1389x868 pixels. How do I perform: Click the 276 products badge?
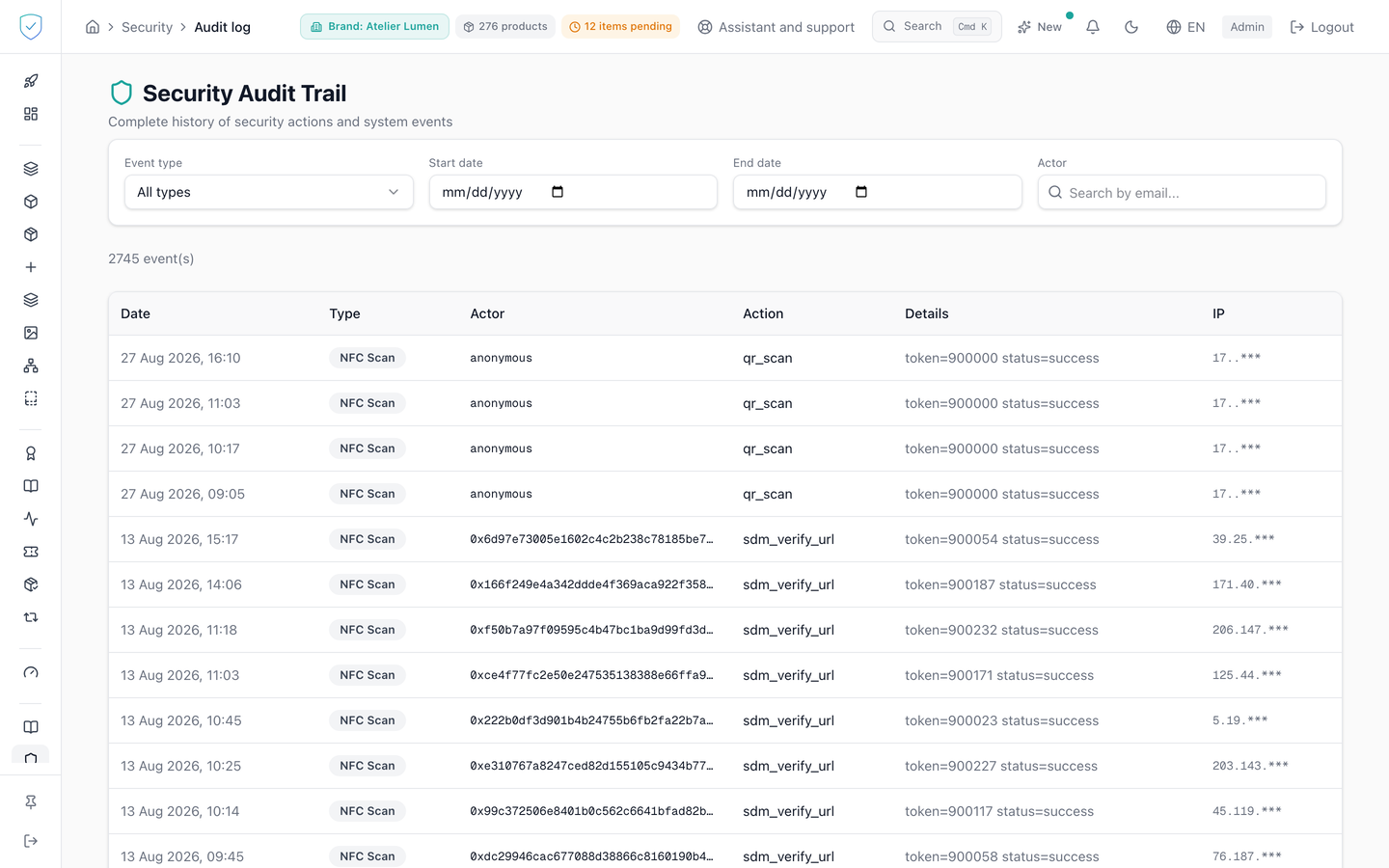[x=505, y=27]
